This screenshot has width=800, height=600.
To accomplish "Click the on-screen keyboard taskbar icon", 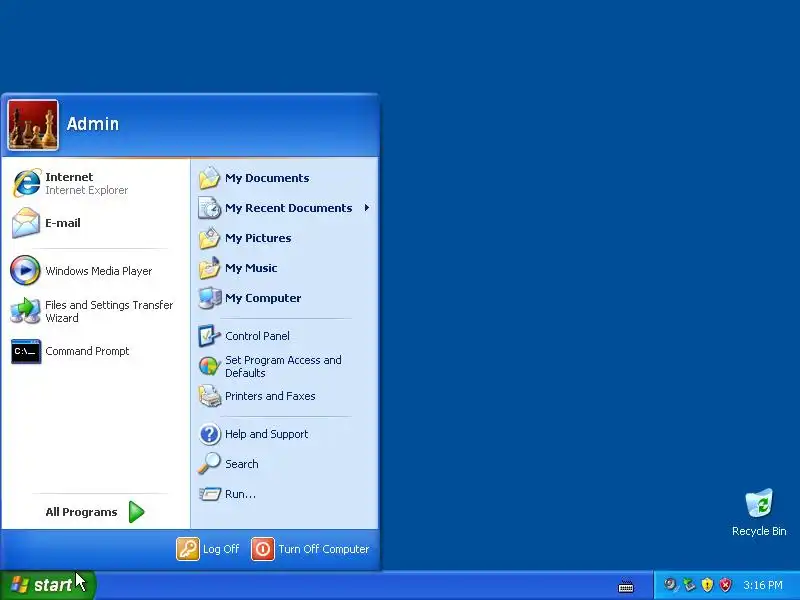I will tap(626, 586).
